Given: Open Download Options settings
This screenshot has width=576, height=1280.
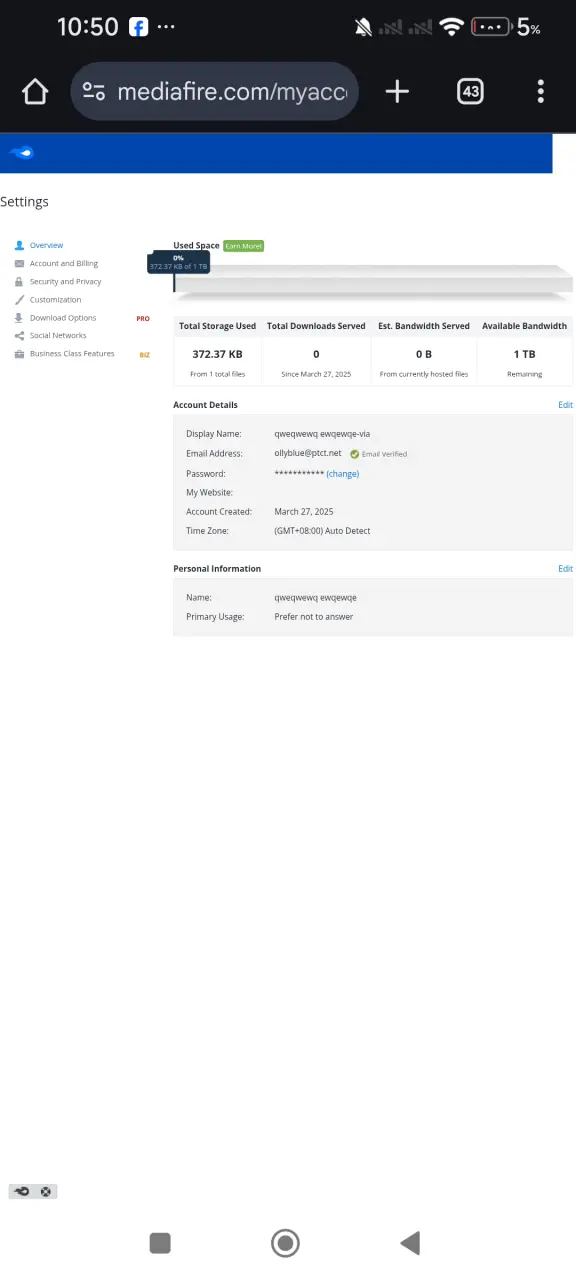Looking at the screenshot, I should point(63,317).
